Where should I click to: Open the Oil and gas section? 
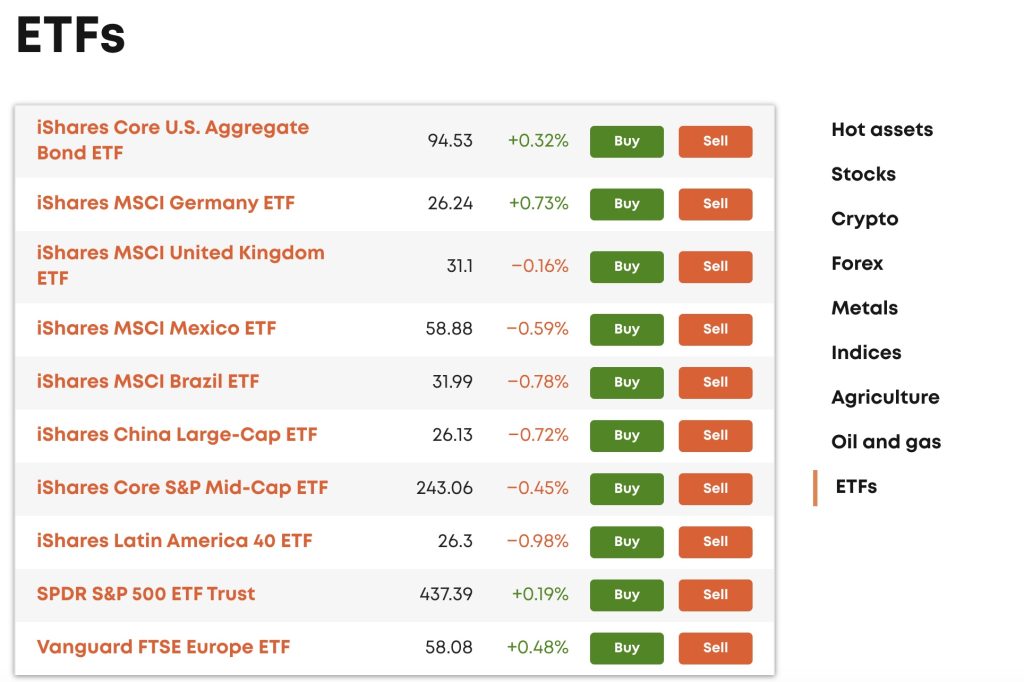[885, 441]
